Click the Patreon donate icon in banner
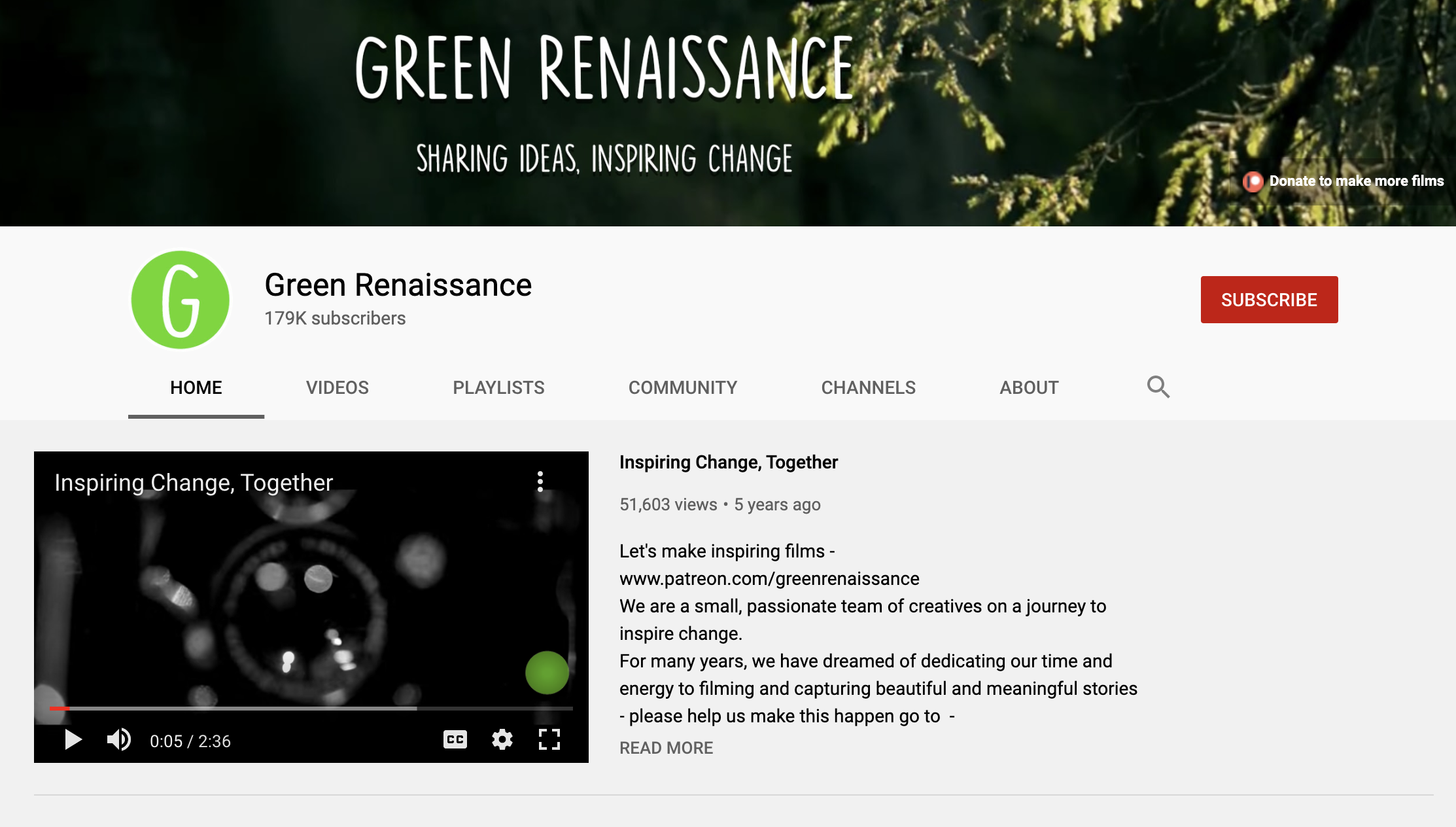1456x827 pixels. click(1253, 181)
